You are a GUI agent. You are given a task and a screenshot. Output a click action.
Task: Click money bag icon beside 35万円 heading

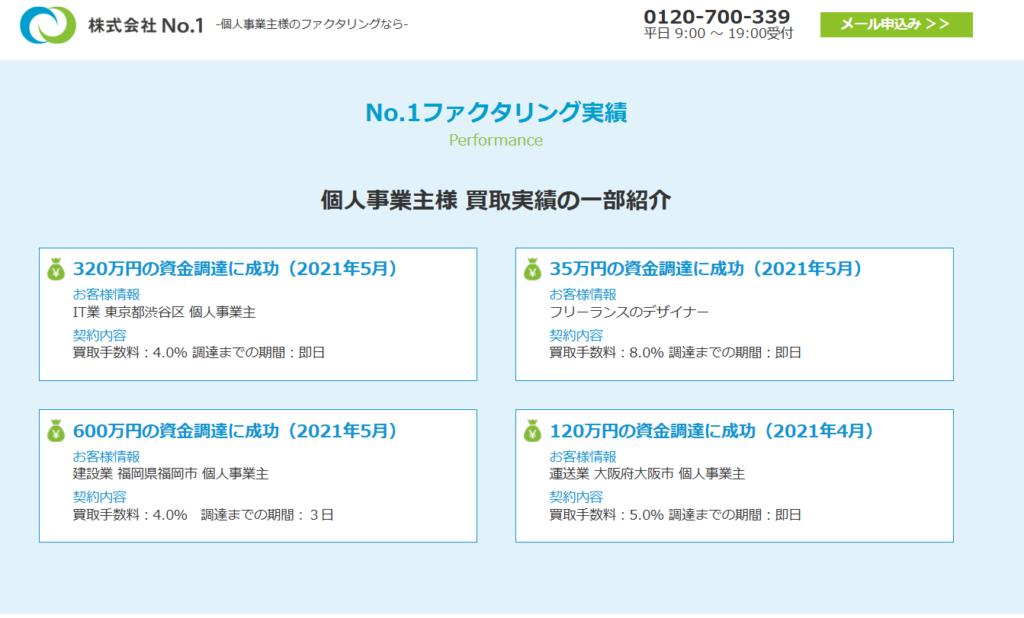point(532,269)
